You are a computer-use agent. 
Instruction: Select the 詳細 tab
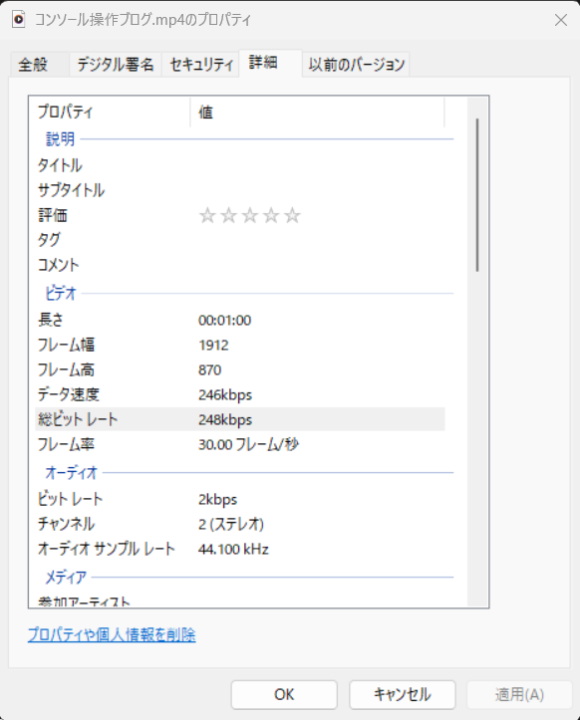[x=270, y=63]
